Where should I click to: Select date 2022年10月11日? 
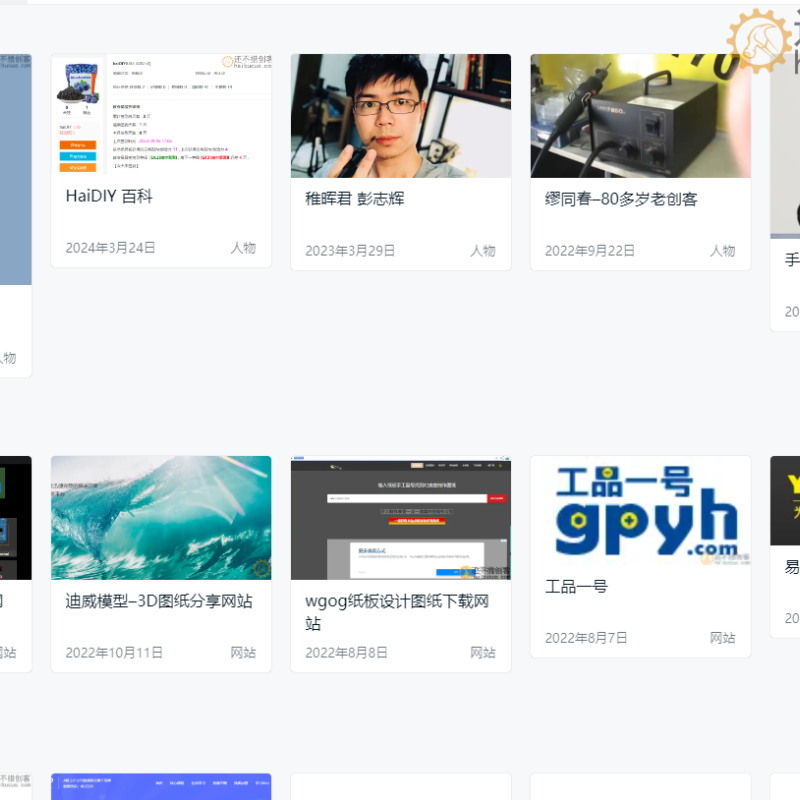(x=114, y=653)
